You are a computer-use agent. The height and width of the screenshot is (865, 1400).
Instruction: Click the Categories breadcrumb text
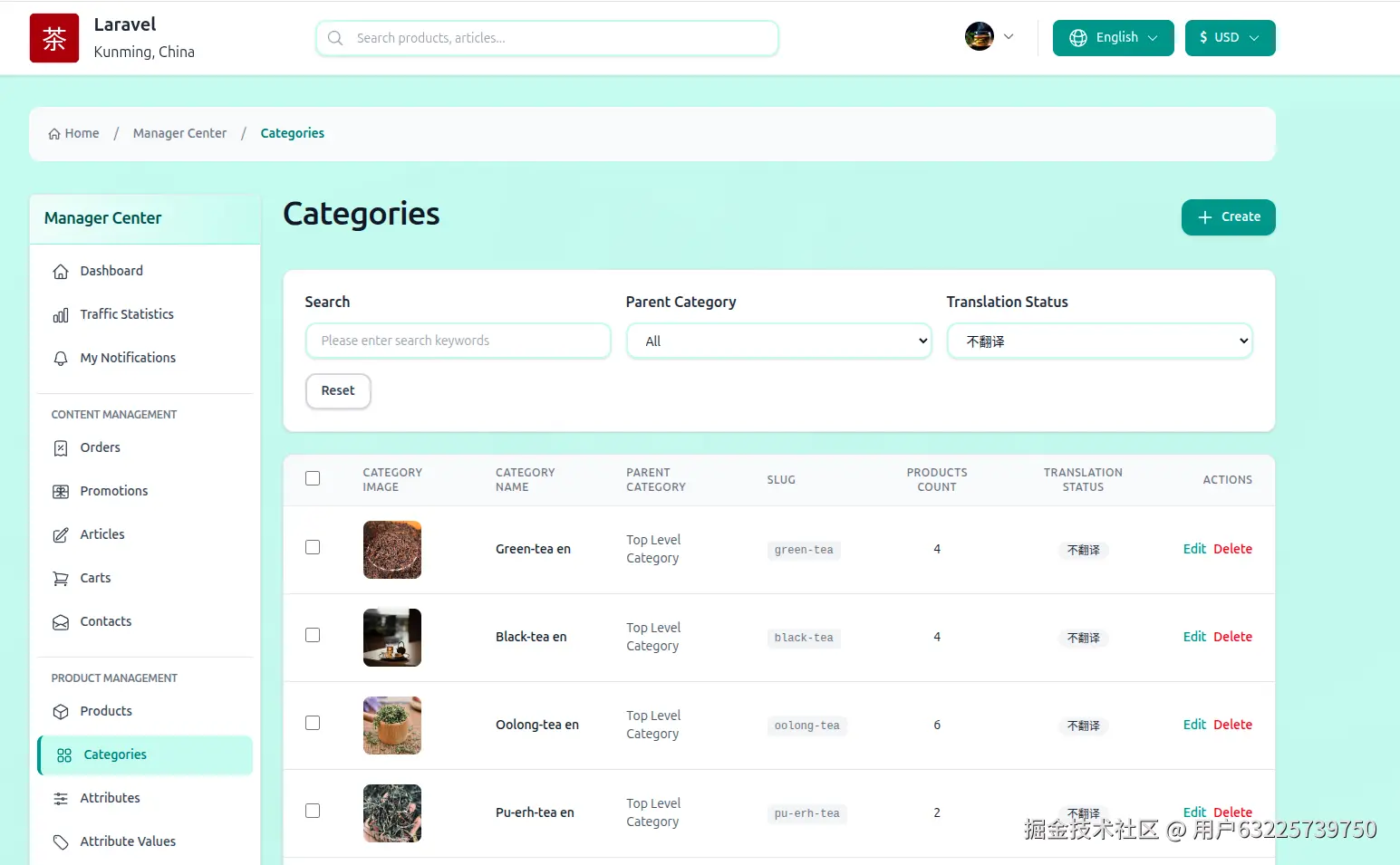coord(292,133)
